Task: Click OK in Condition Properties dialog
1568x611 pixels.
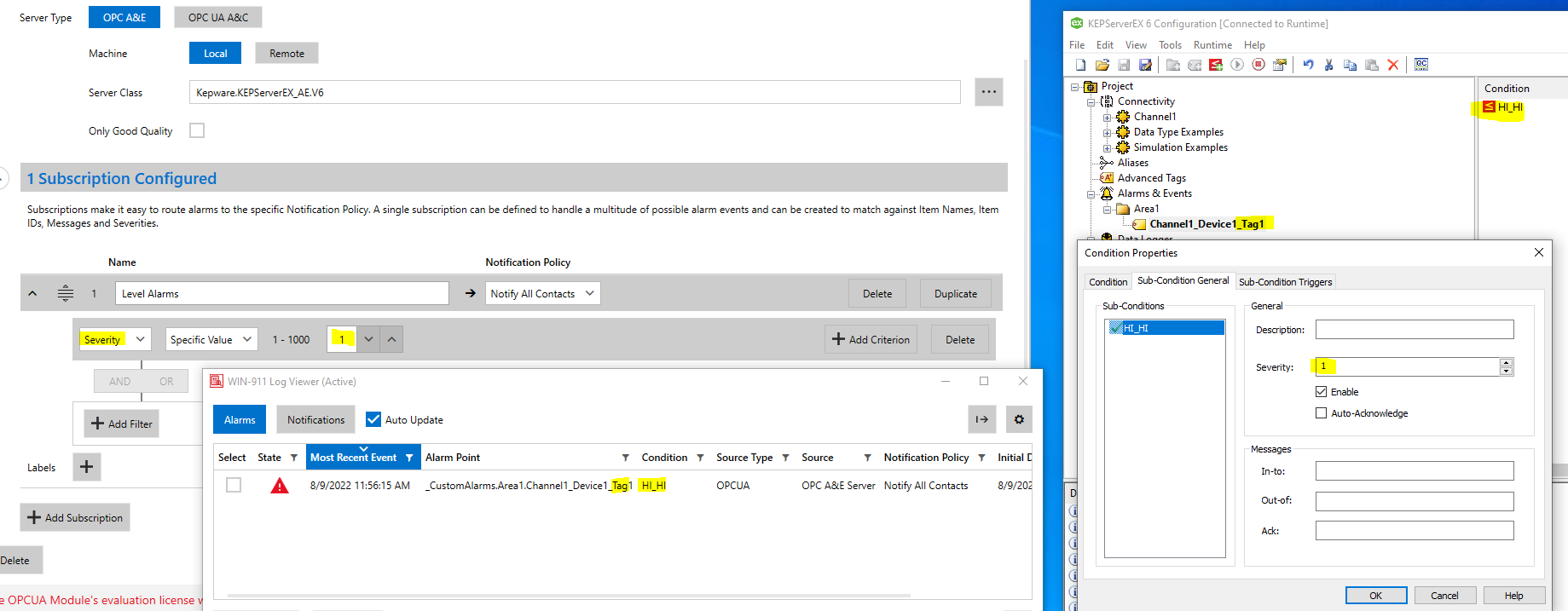Action: [1375, 596]
